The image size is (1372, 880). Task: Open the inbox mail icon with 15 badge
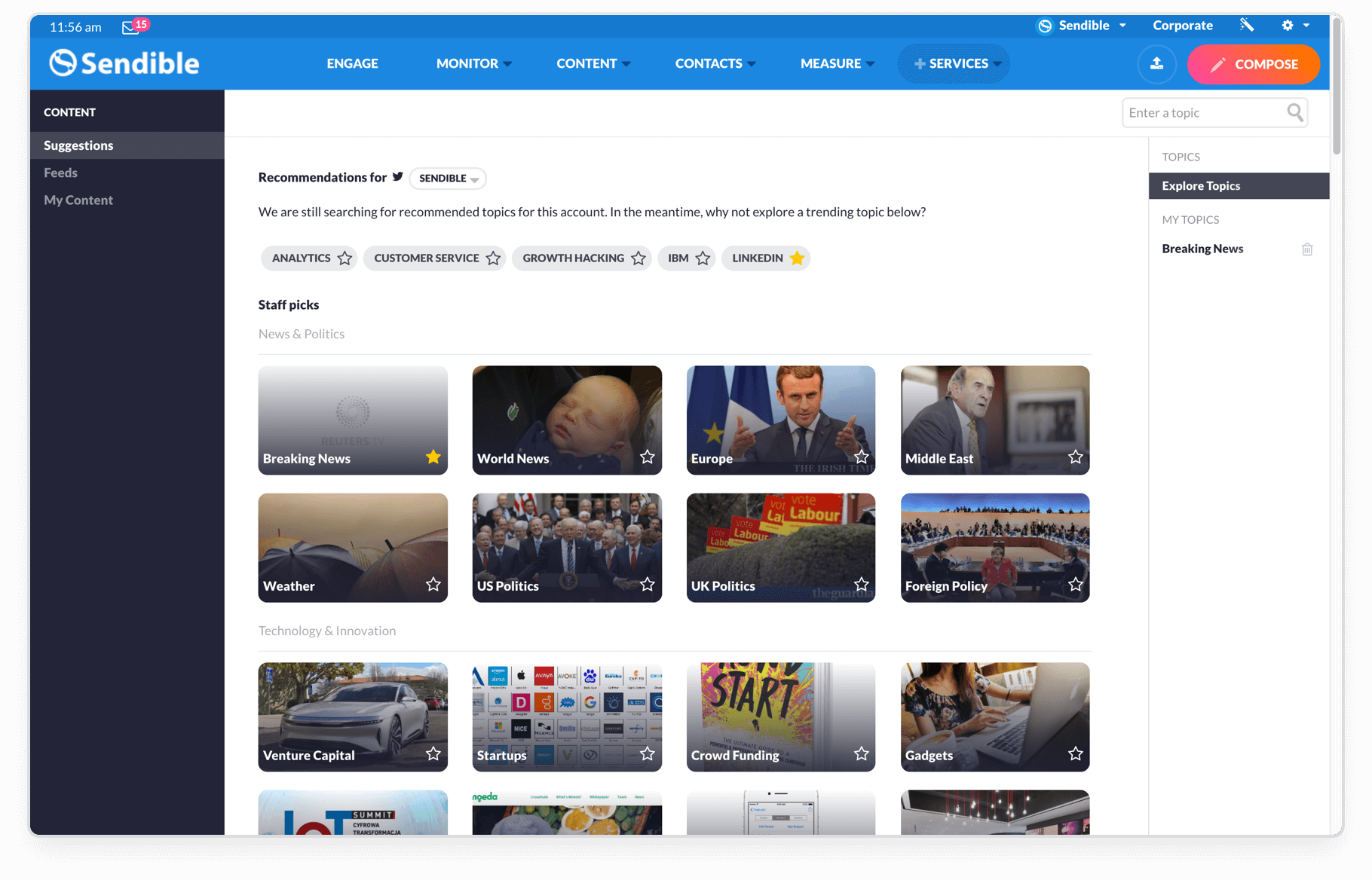[135, 26]
